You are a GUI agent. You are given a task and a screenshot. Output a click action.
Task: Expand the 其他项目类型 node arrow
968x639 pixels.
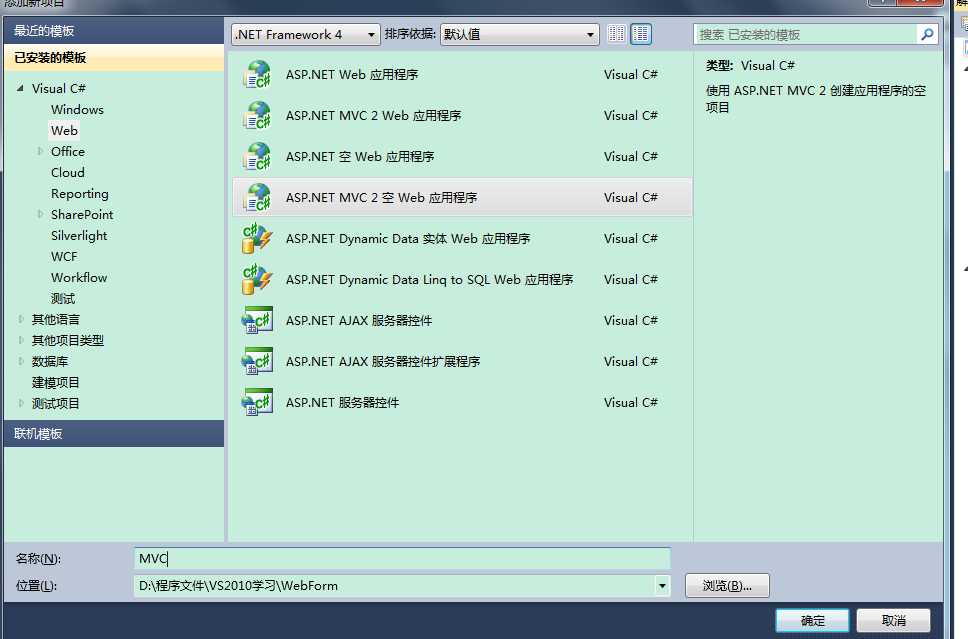click(x=21, y=340)
